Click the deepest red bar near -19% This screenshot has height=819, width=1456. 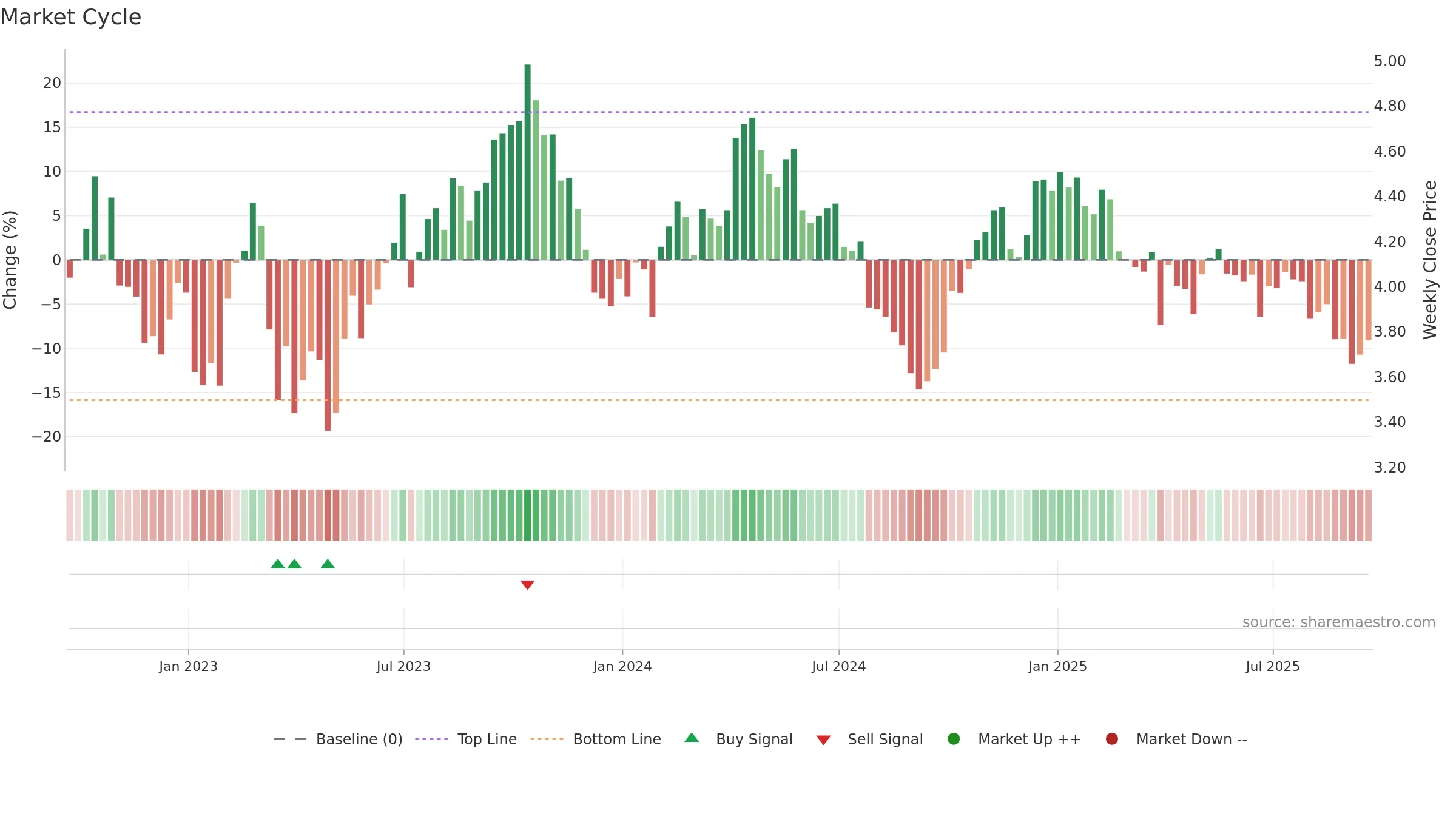(328, 345)
